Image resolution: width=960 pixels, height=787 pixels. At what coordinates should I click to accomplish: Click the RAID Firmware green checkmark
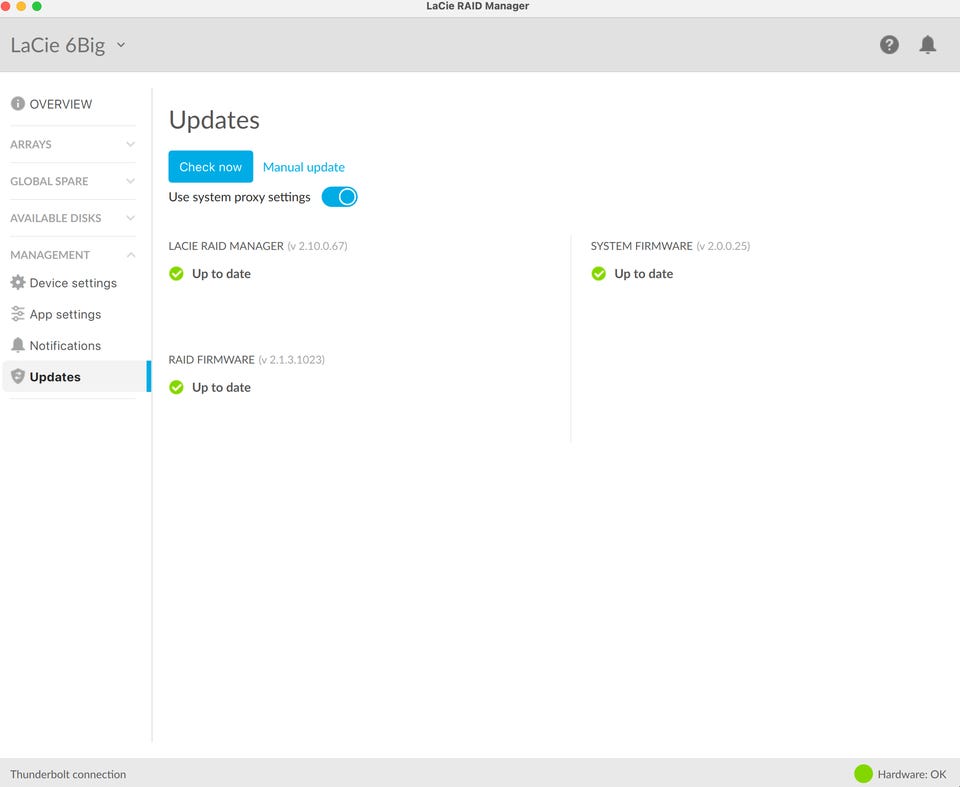(176, 387)
